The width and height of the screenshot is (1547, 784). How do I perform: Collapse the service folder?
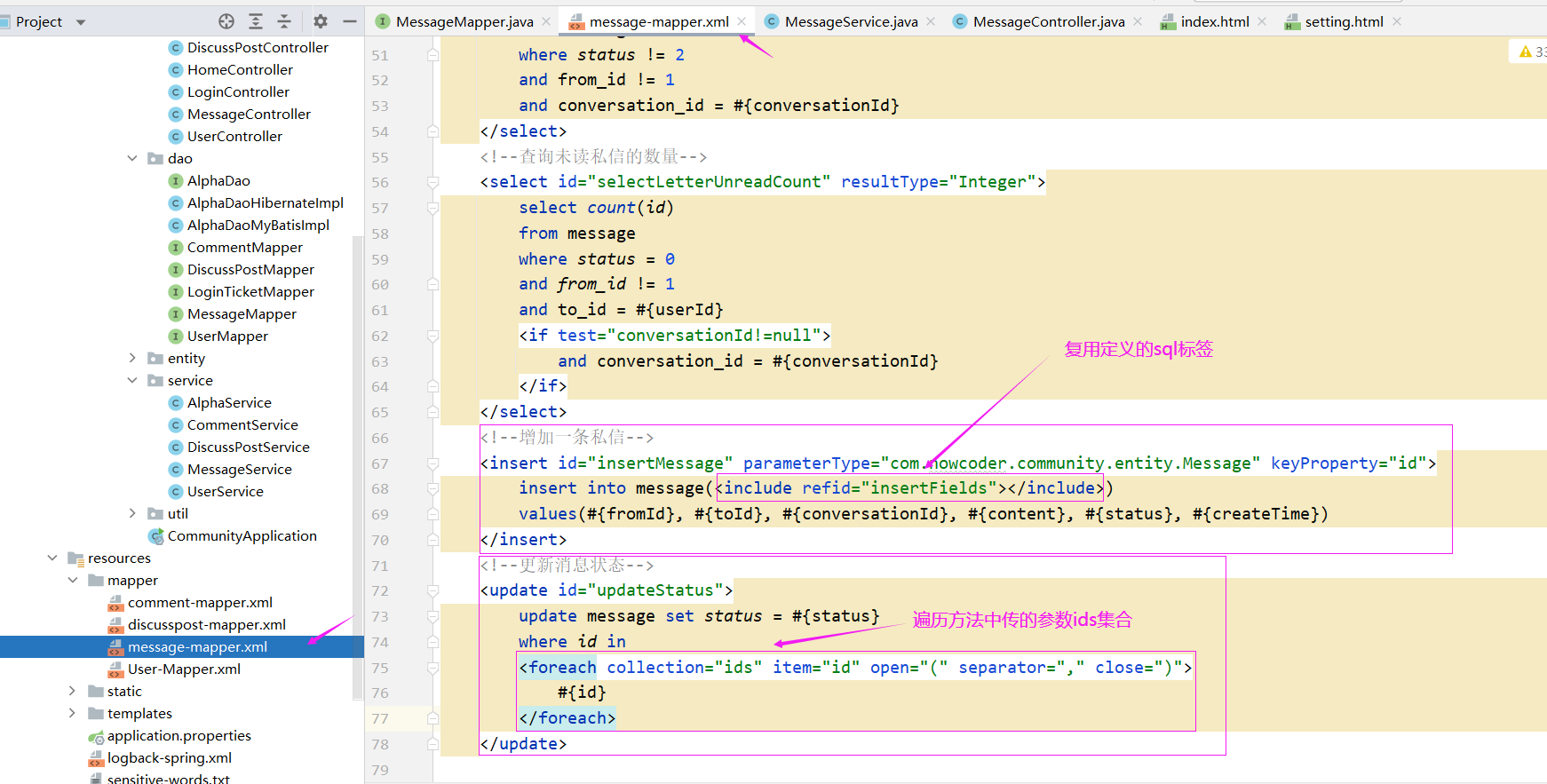tap(132, 380)
